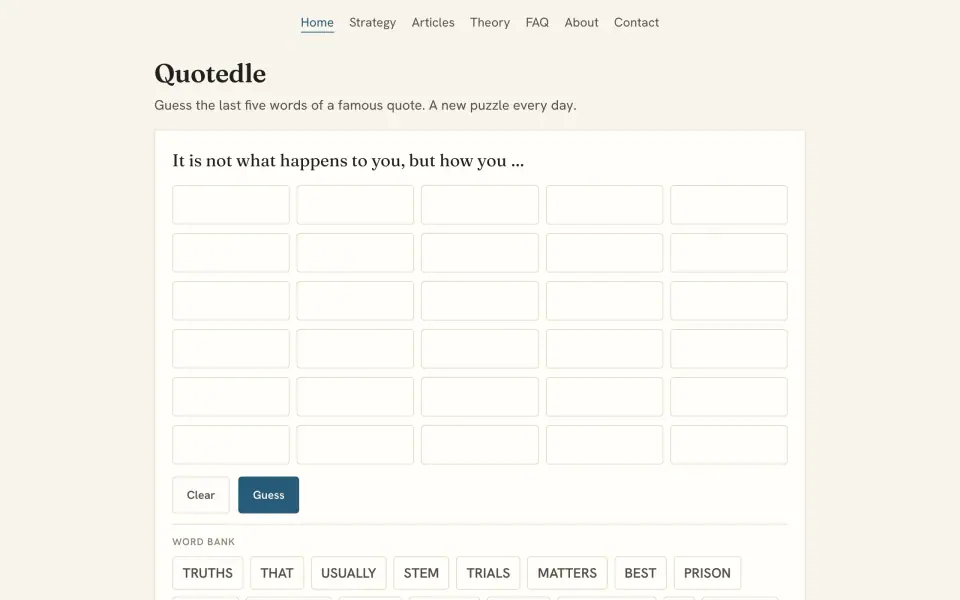960x600 pixels.
Task: Open the Home navigation link
Action: click(317, 23)
